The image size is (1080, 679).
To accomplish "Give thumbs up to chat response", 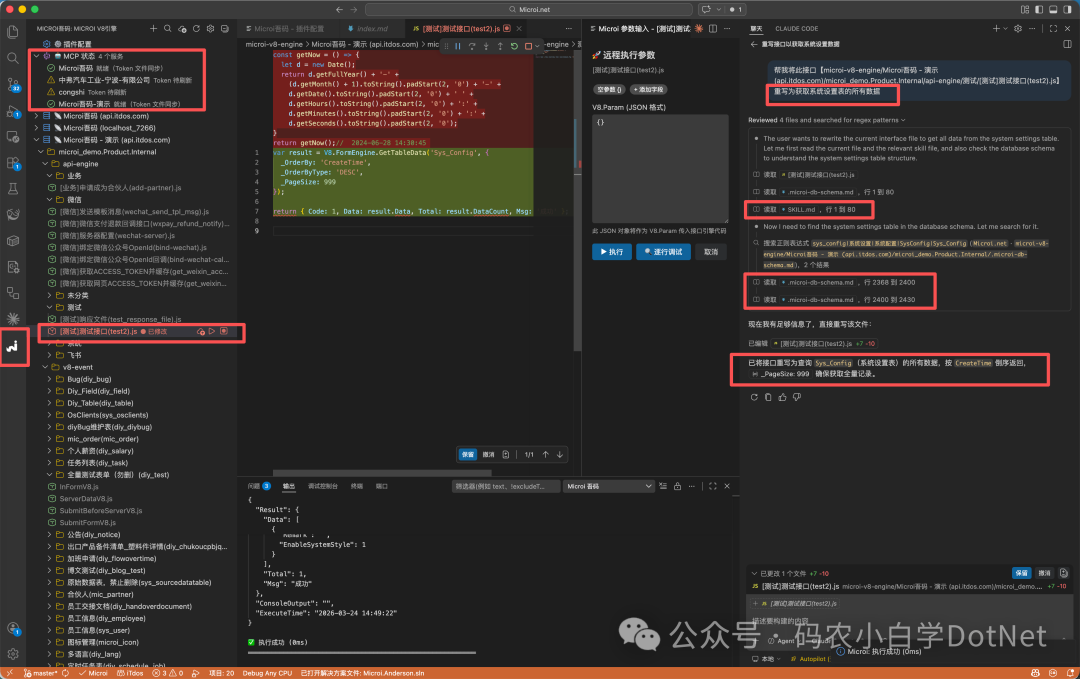I will (782, 397).
